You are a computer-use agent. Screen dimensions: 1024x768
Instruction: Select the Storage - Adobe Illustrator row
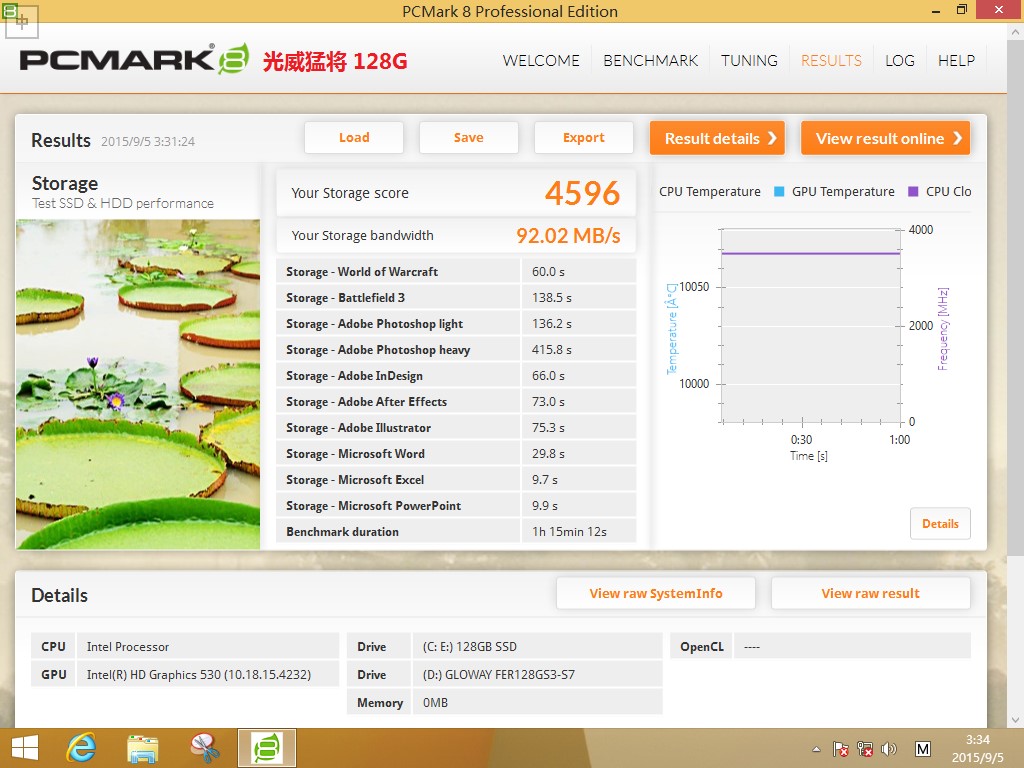[456, 428]
